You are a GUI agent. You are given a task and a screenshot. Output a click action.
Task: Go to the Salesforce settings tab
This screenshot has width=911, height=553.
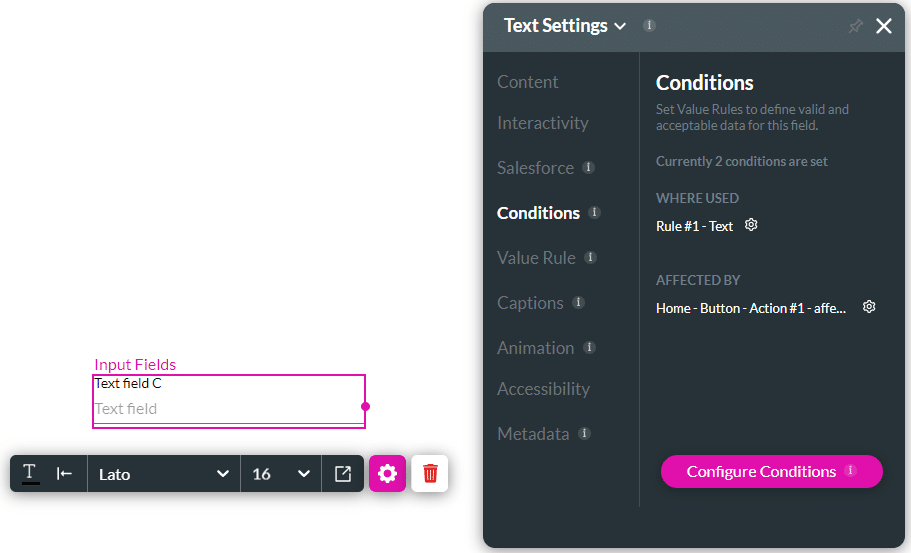(x=535, y=168)
